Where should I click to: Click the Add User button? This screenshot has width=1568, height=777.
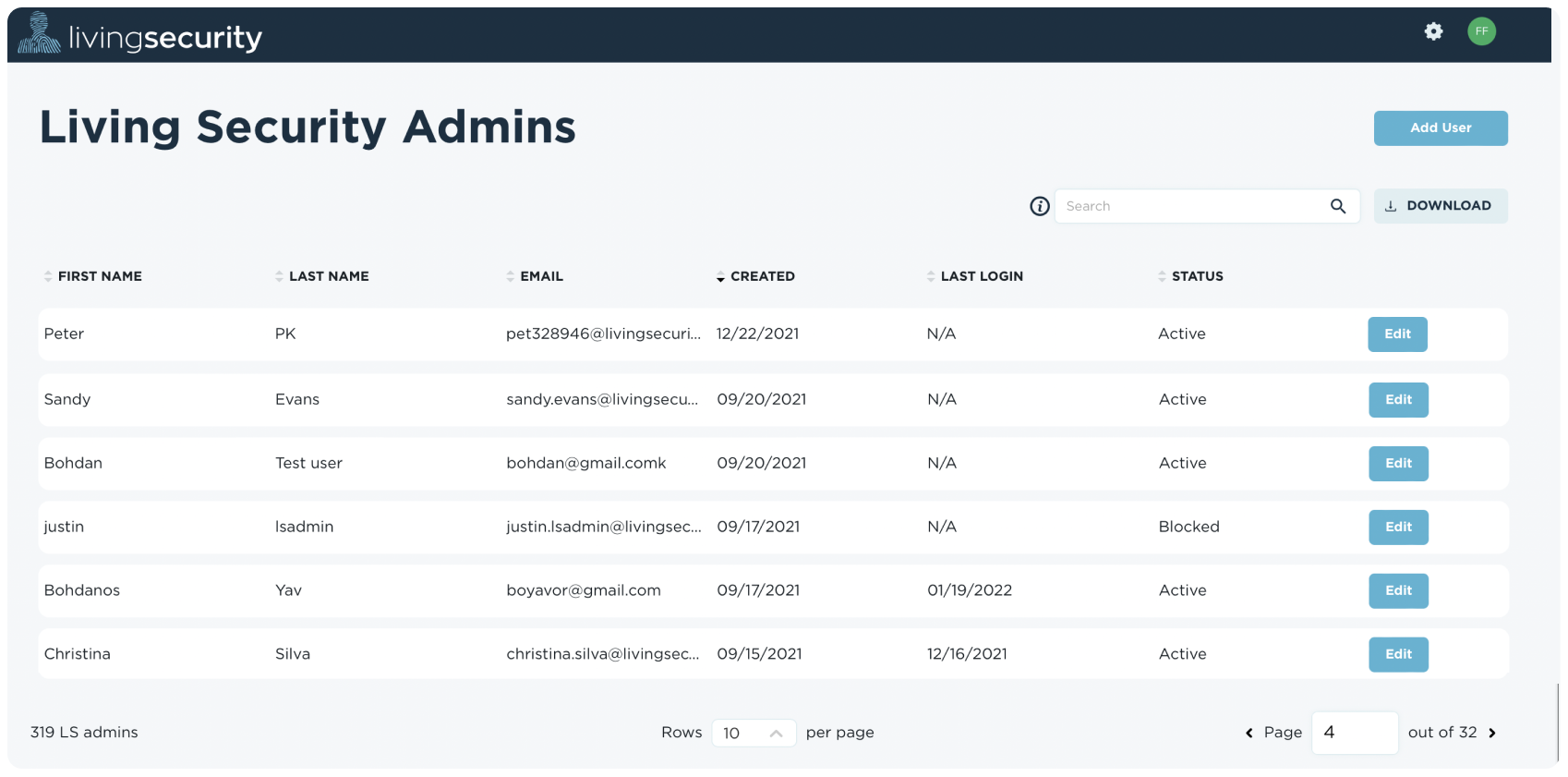point(1441,128)
